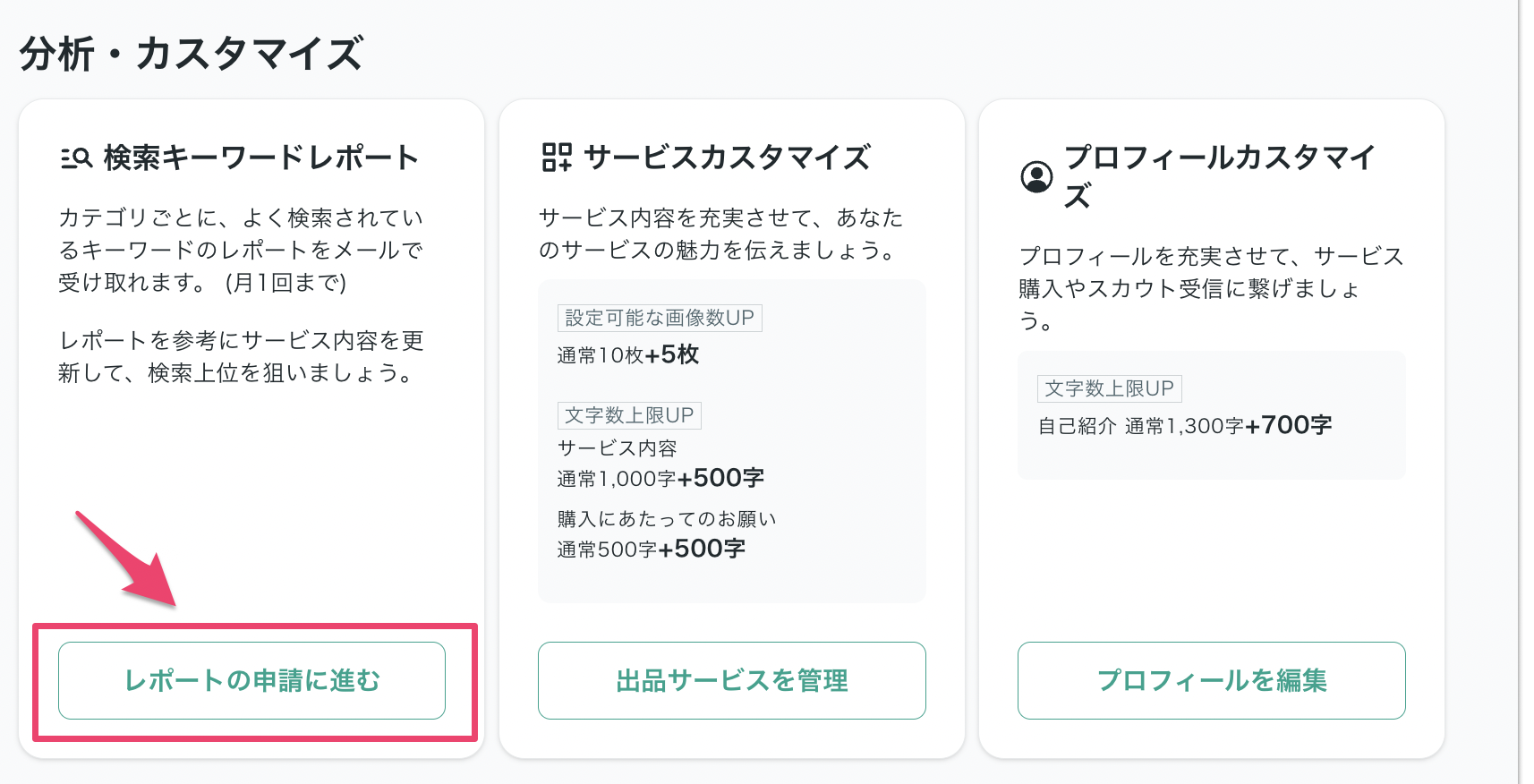
Task: Click the search keyword report magnifier icon
Action: [x=75, y=158]
